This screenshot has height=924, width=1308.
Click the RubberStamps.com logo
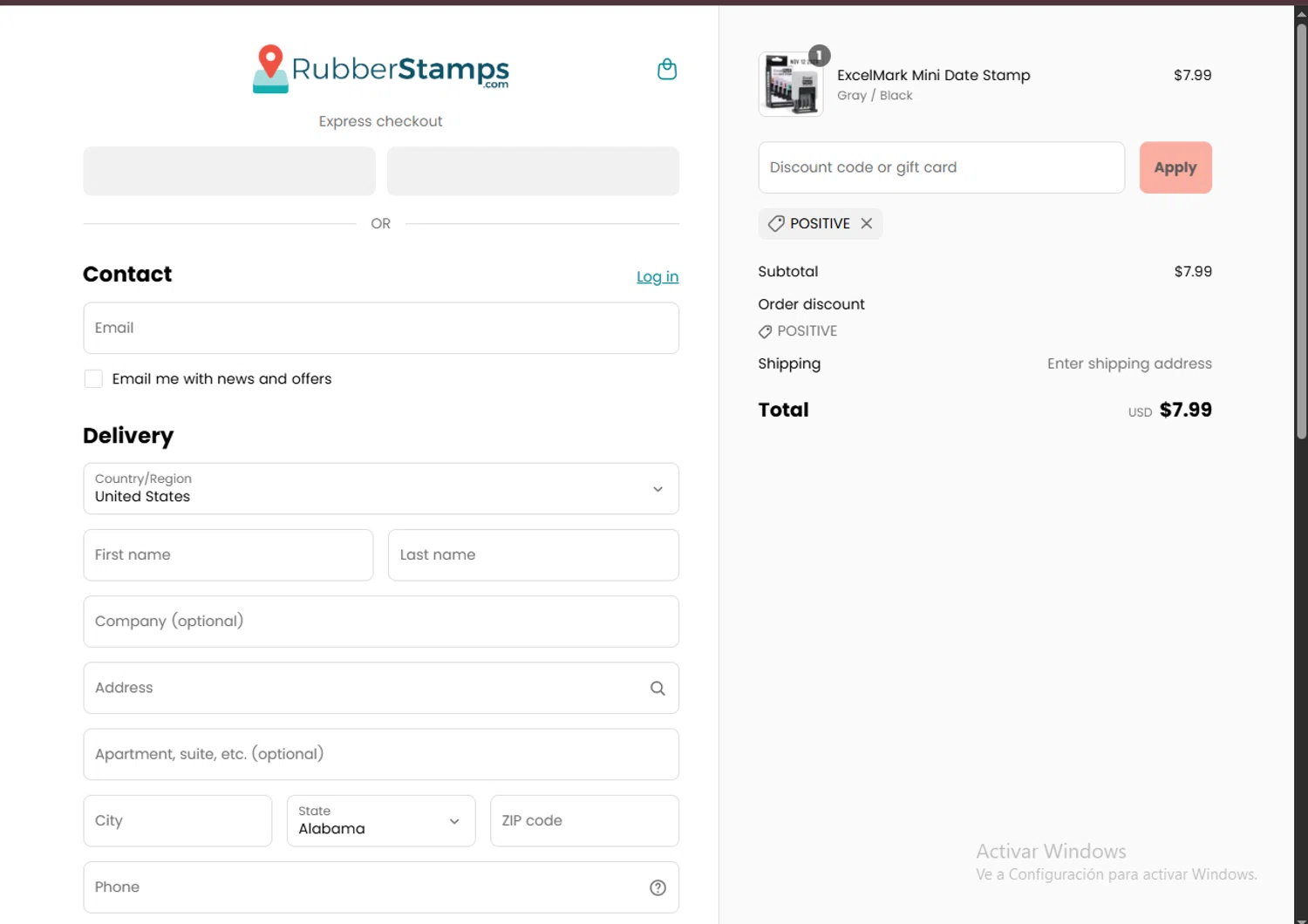[381, 69]
